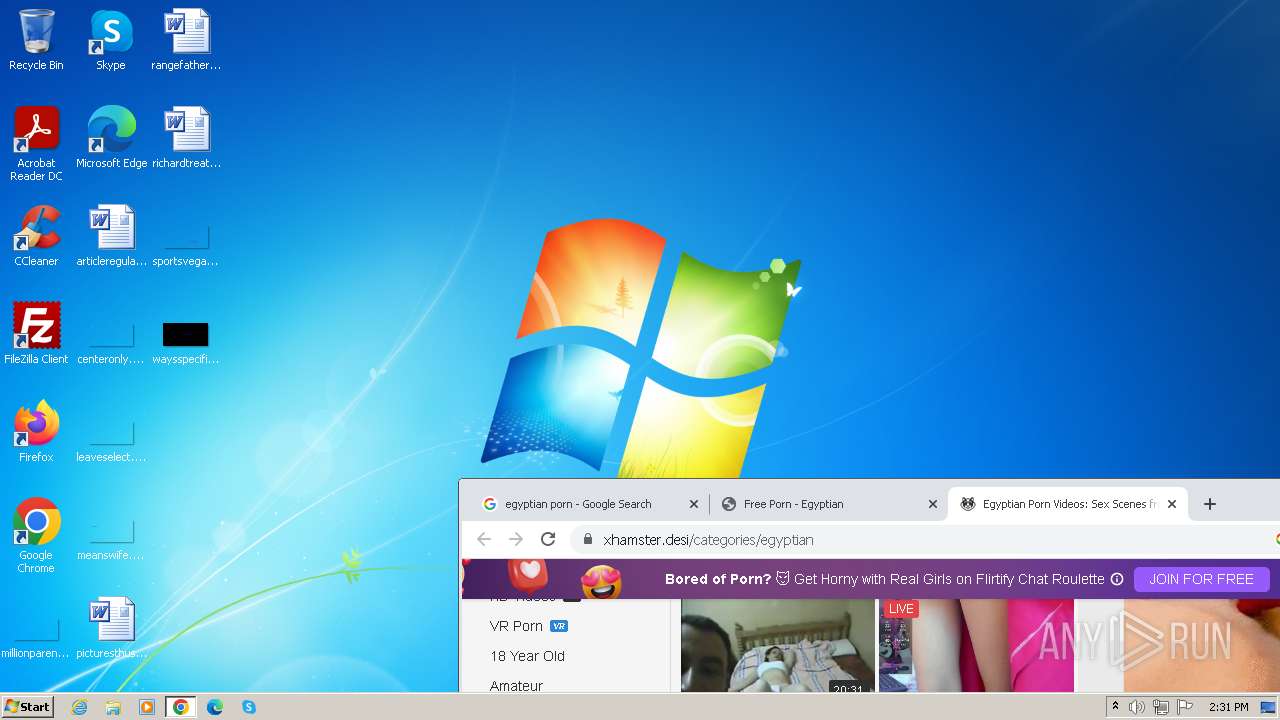
Task: Launch Microsoft Edge desktop shortcut
Action: pyautogui.click(x=111, y=137)
